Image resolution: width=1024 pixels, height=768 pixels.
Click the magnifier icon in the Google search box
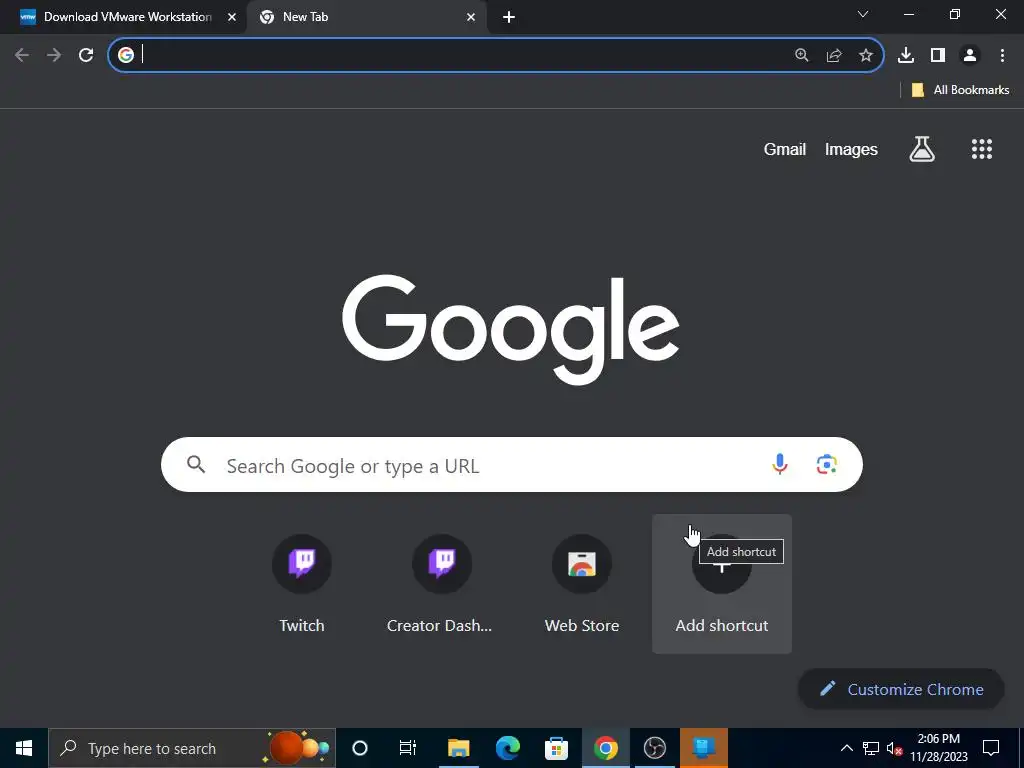[196, 464]
